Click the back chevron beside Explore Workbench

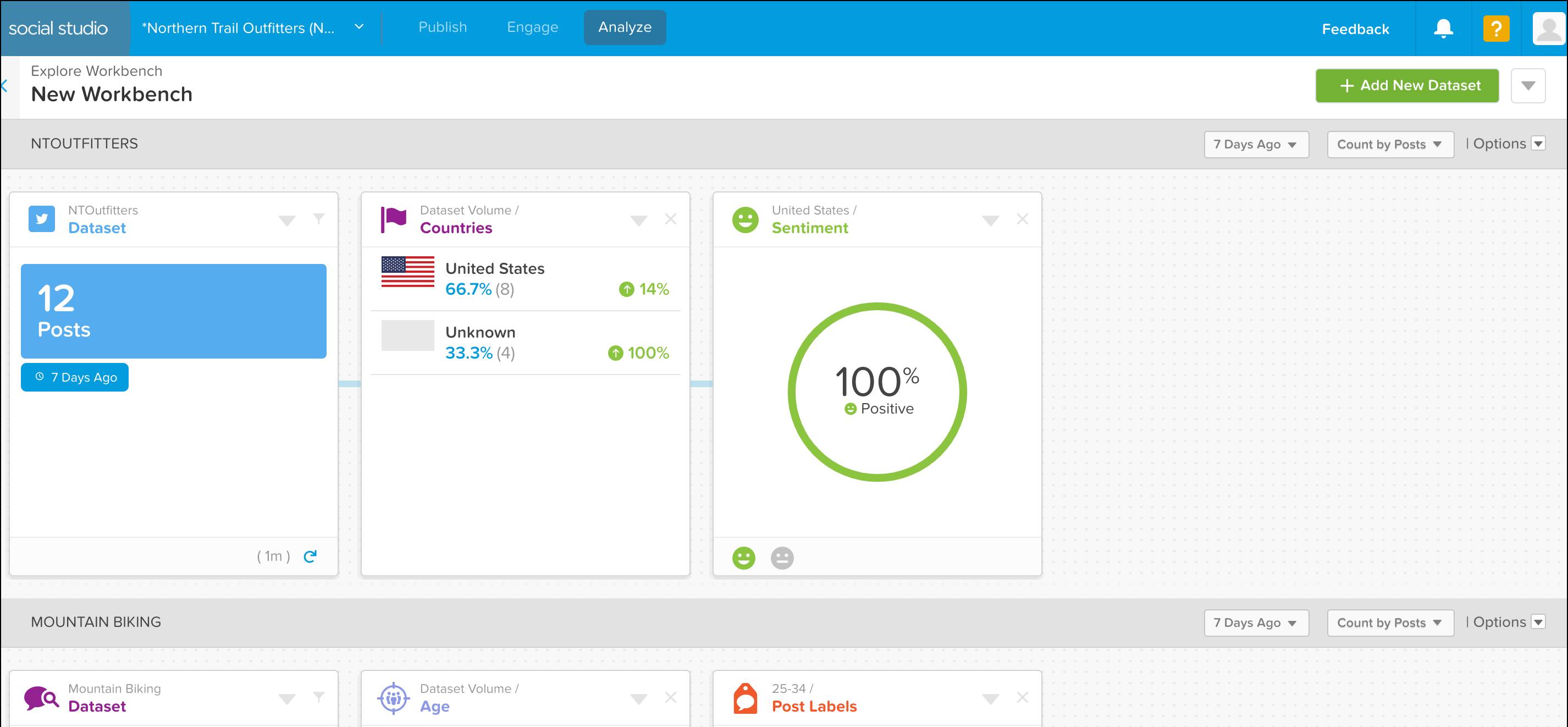tap(4, 86)
